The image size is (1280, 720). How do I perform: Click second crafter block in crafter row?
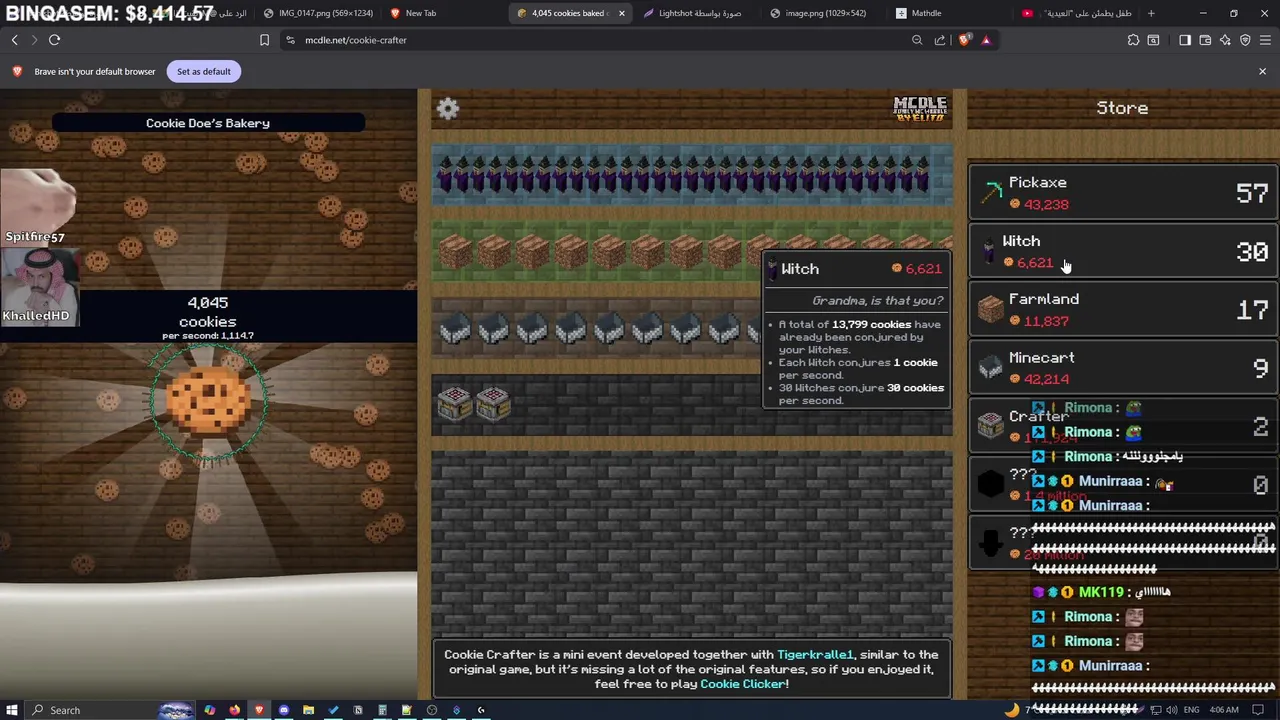click(x=493, y=403)
